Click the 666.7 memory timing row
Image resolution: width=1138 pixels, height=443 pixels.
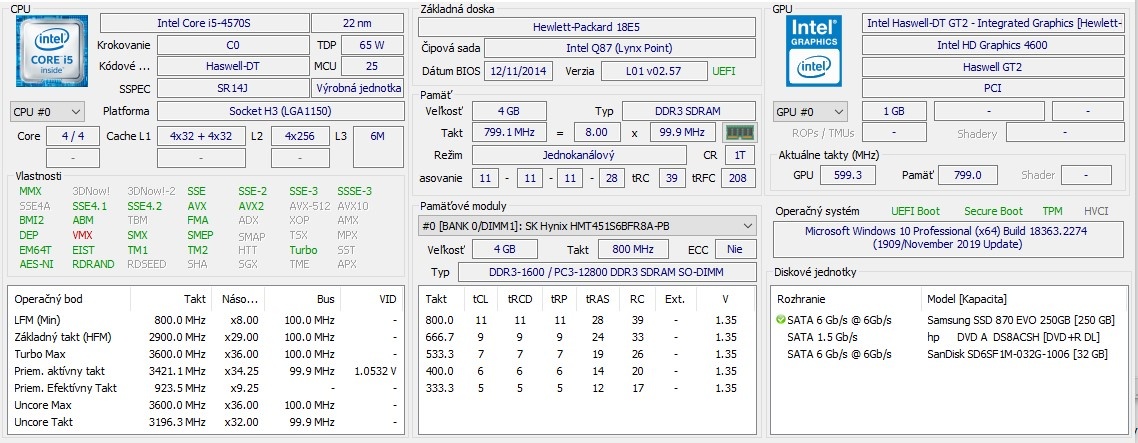(587, 337)
